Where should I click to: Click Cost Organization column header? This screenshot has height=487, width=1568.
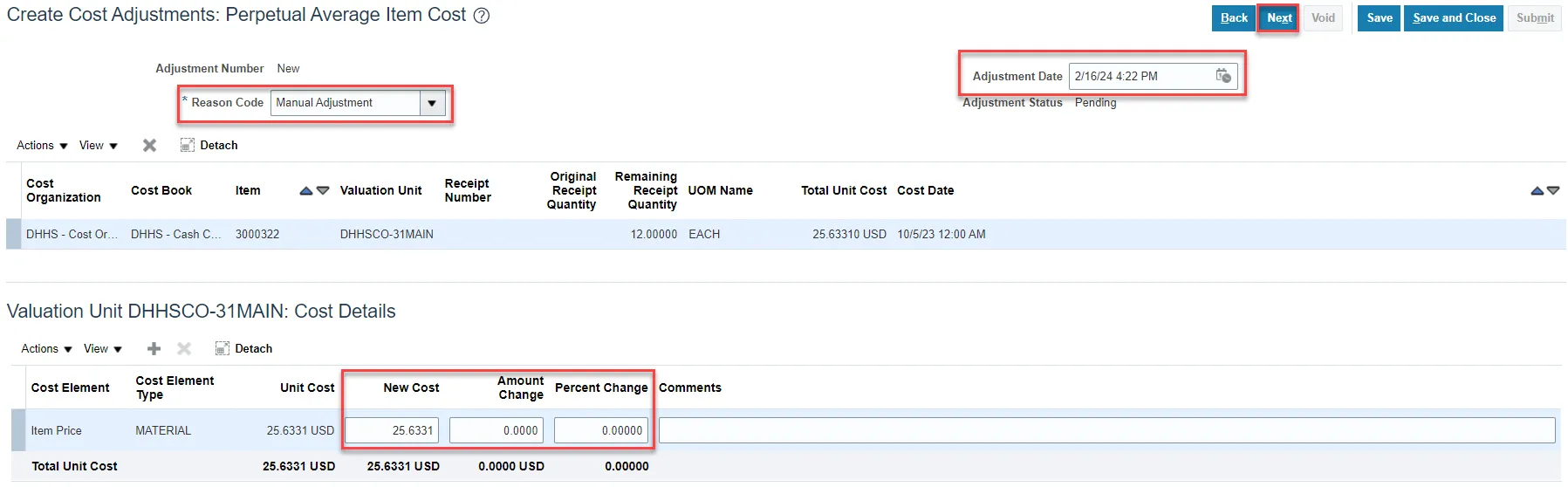pos(64,190)
